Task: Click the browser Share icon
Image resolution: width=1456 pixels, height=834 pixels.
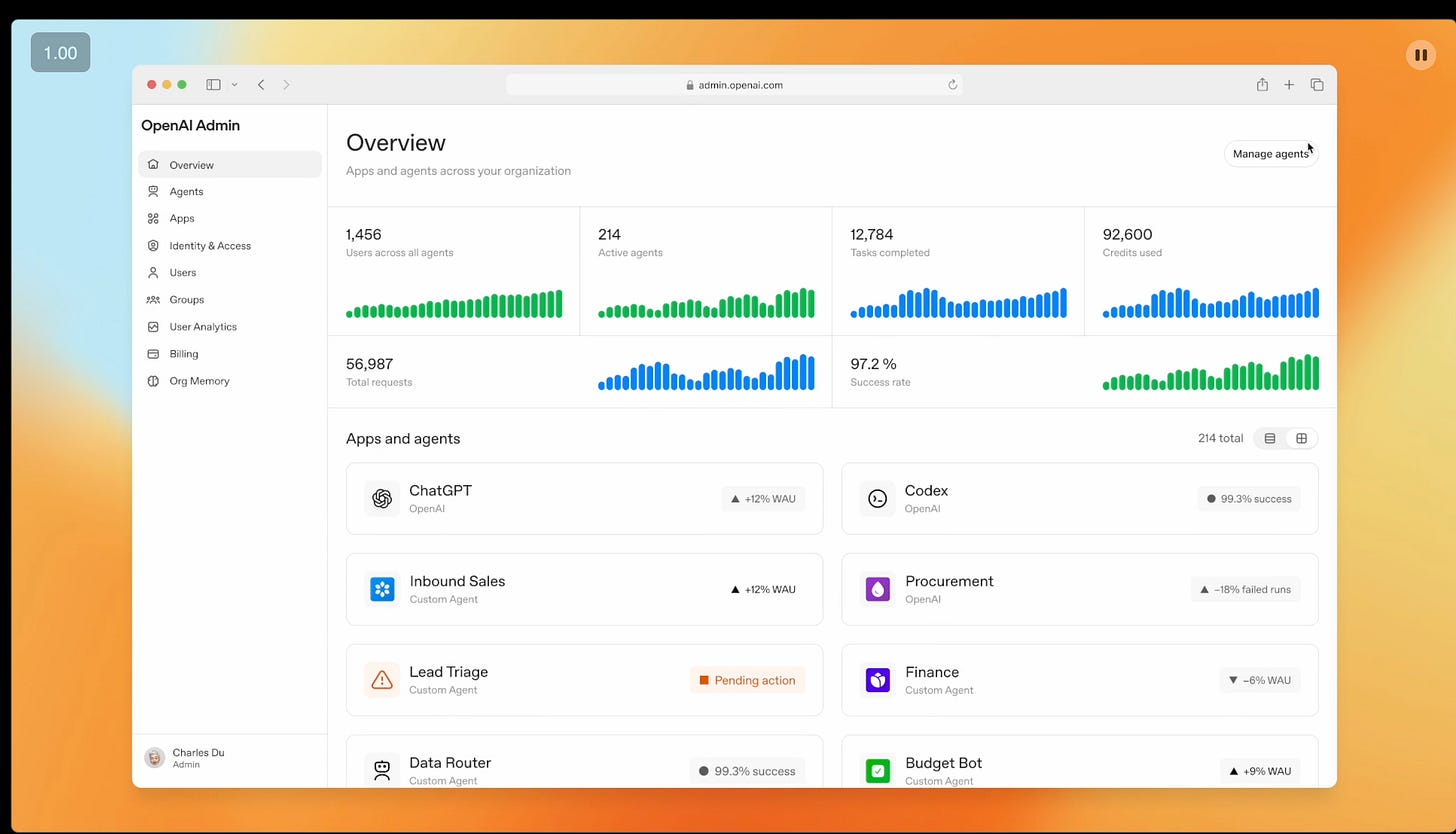Action: (x=1262, y=85)
